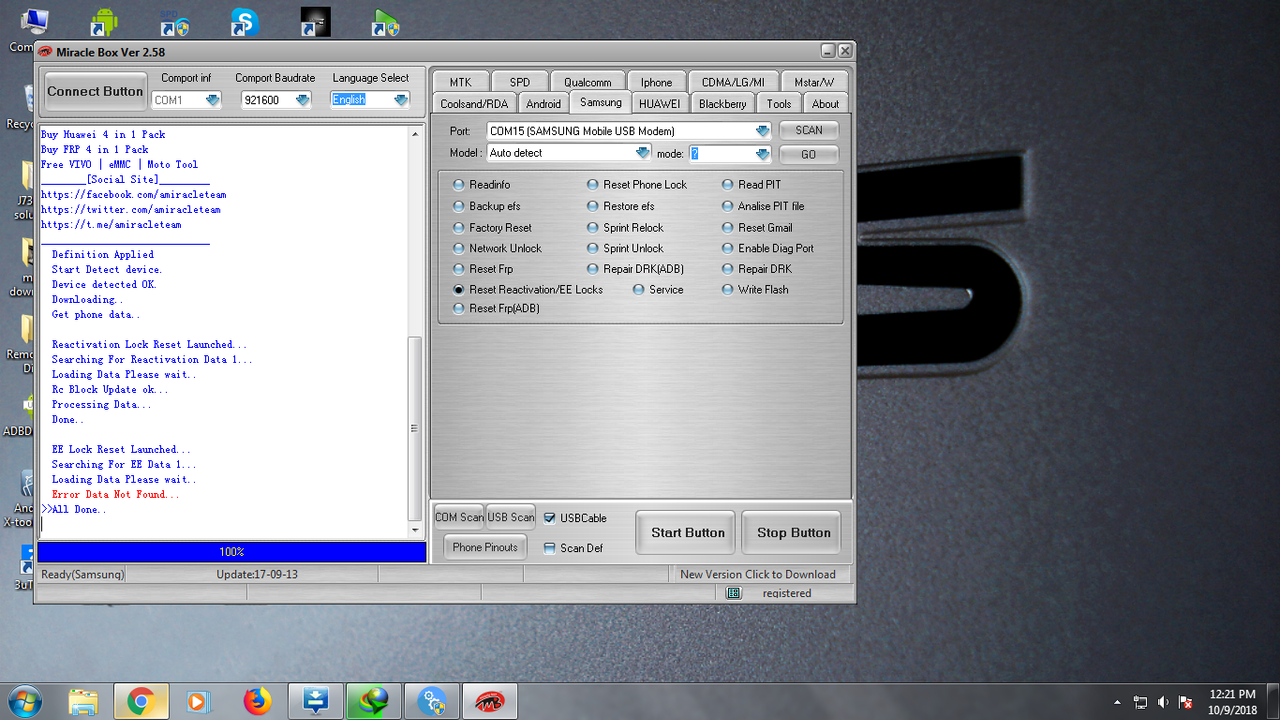Image resolution: width=1280 pixels, height=720 pixels.
Task: Select the Factory Reset radio button
Action: click(x=459, y=228)
